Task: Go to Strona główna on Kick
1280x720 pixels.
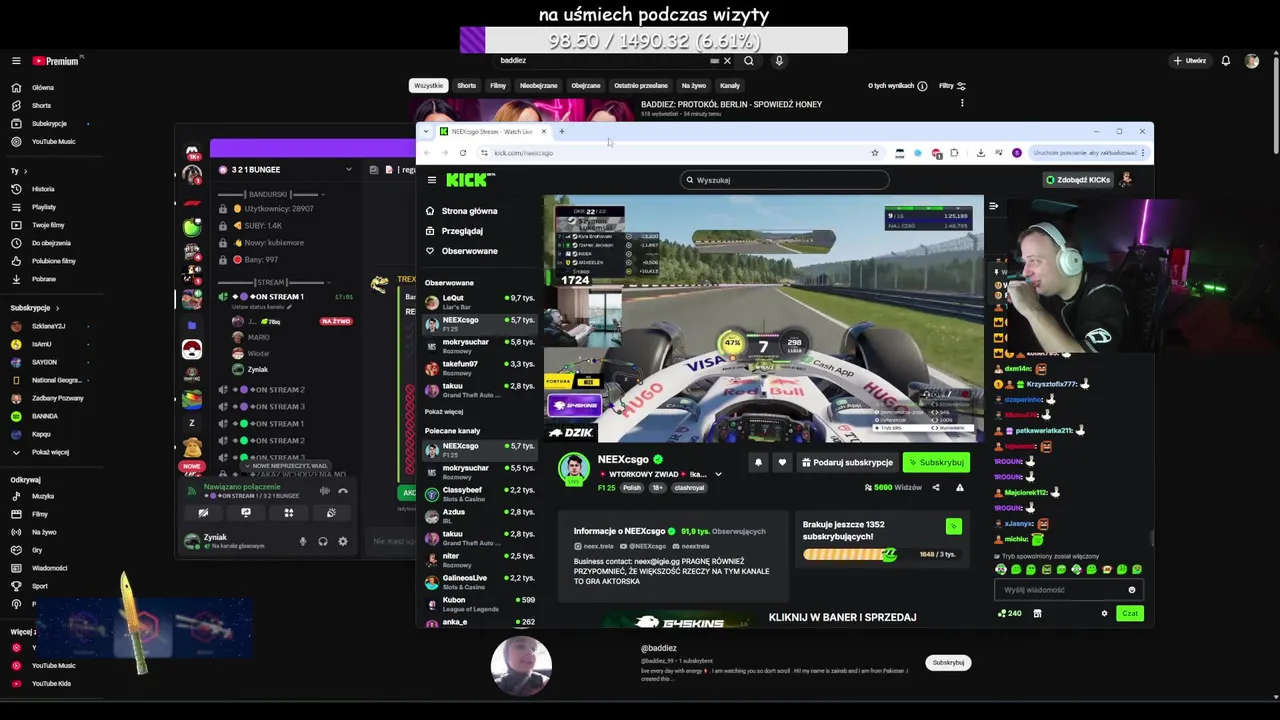Action: click(470, 211)
